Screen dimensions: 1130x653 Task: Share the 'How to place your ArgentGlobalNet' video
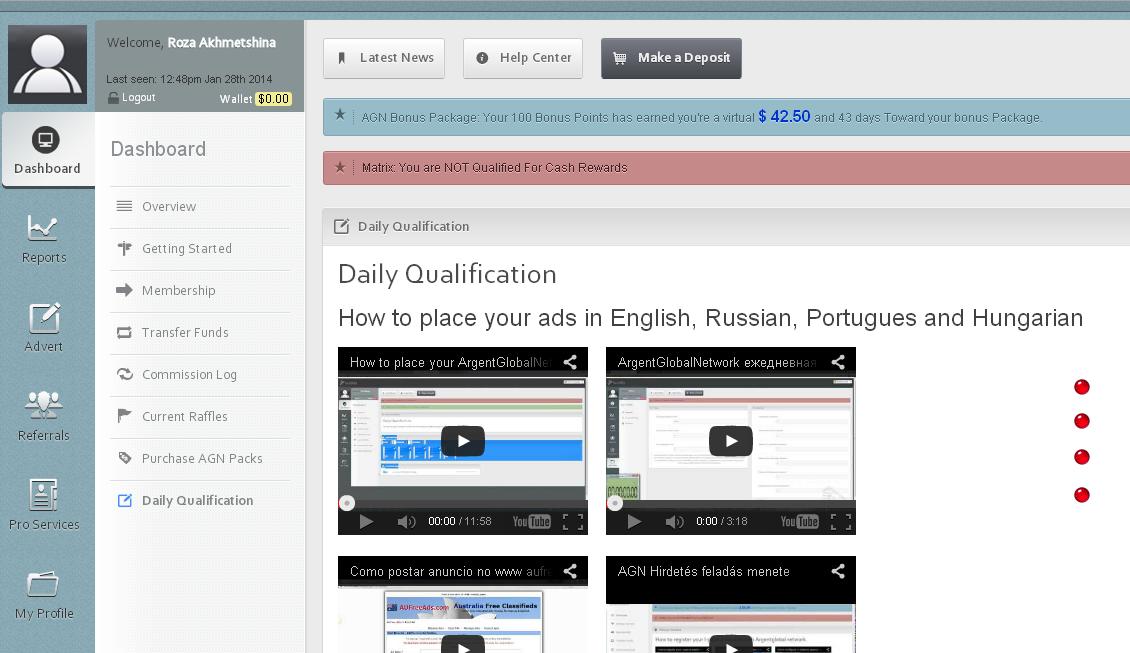[570, 363]
